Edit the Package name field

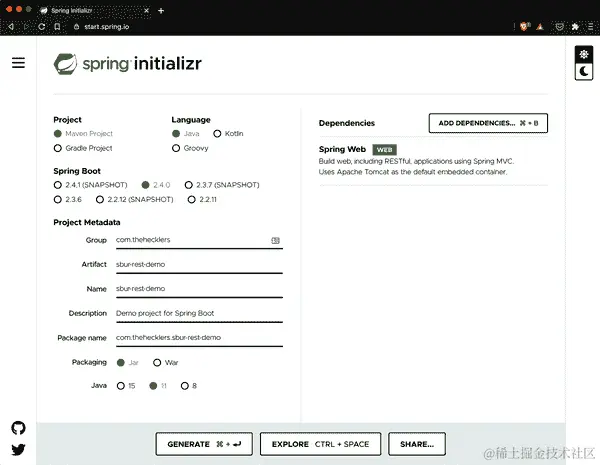[x=199, y=338]
